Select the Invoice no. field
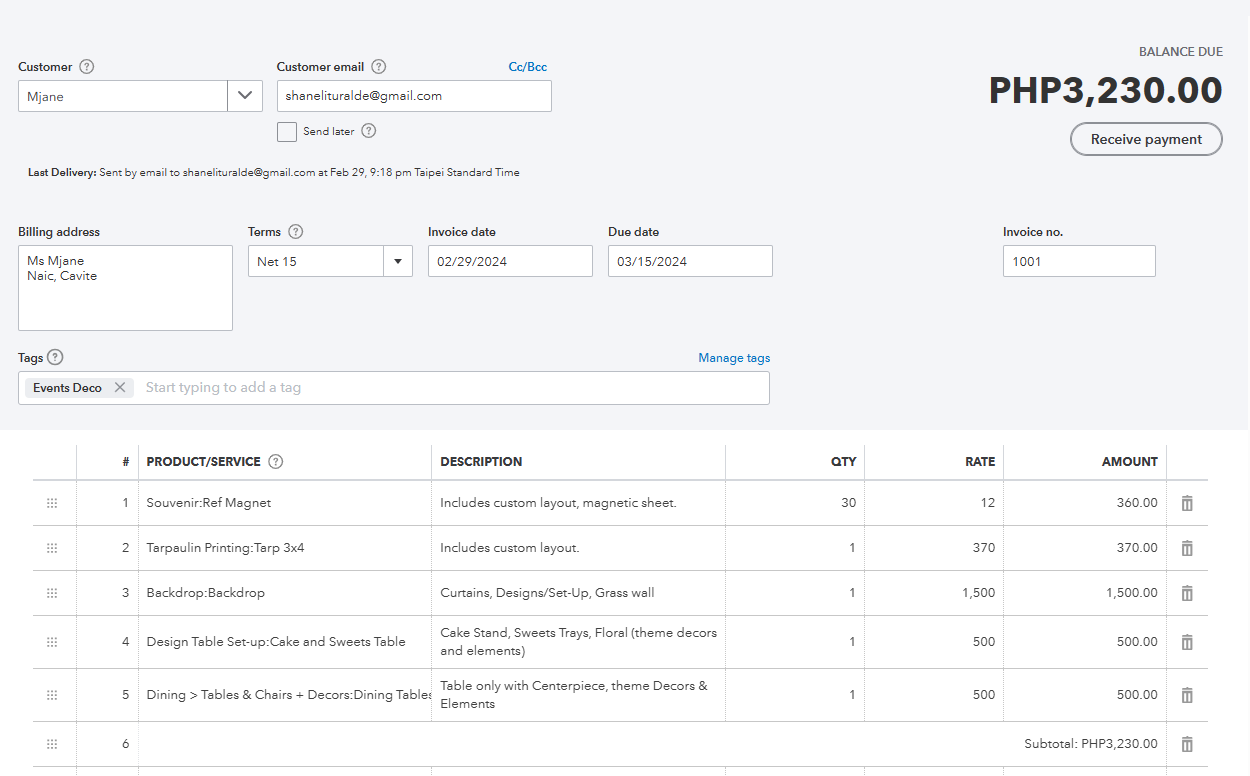This screenshot has width=1250, height=776. pos(1079,262)
